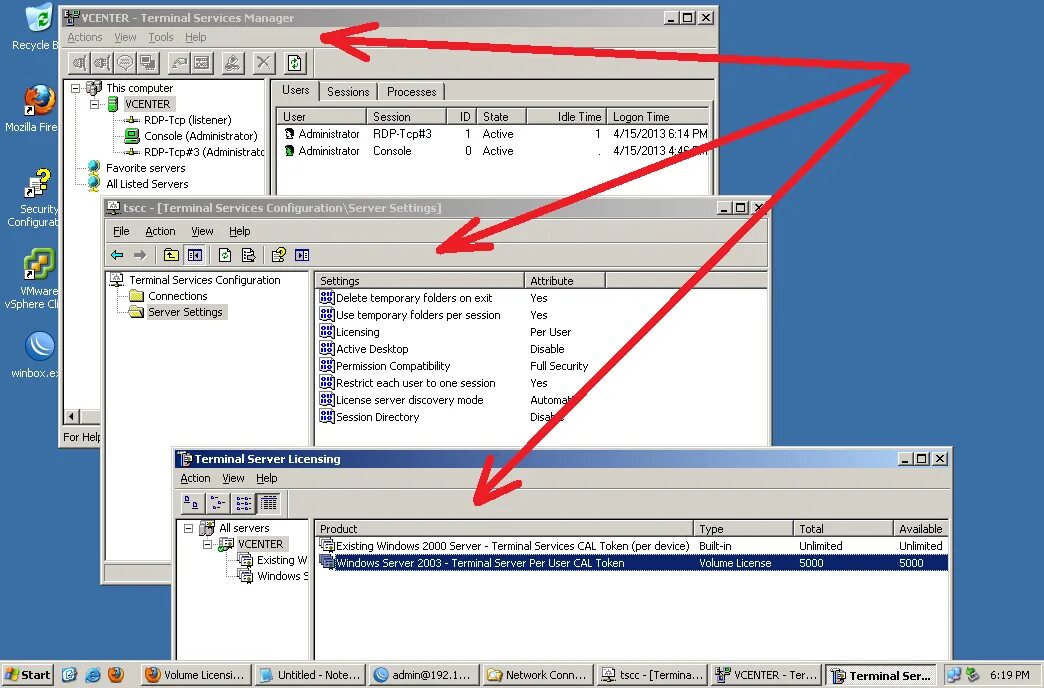This screenshot has height=688, width=1044.
Task: Switch to the Sessions tab
Action: 348,92
